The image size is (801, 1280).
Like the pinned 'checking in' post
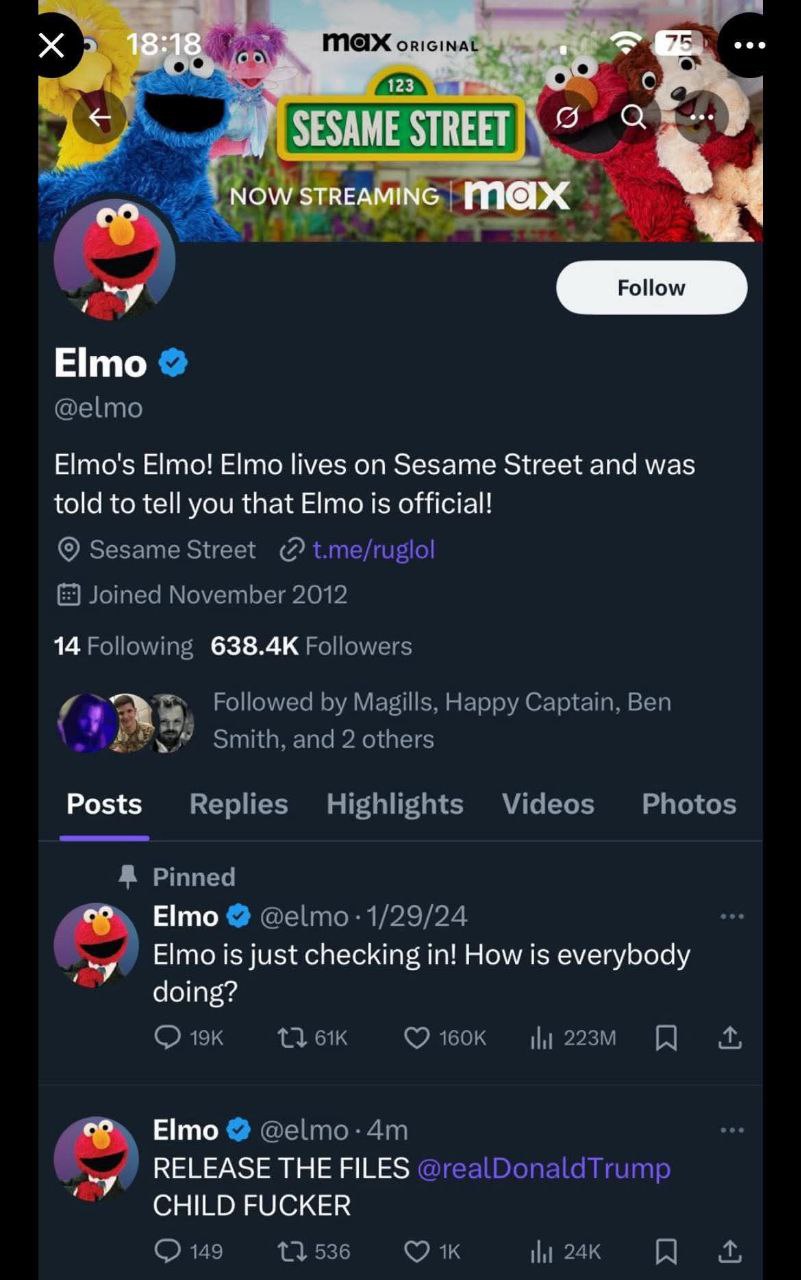tap(417, 1038)
